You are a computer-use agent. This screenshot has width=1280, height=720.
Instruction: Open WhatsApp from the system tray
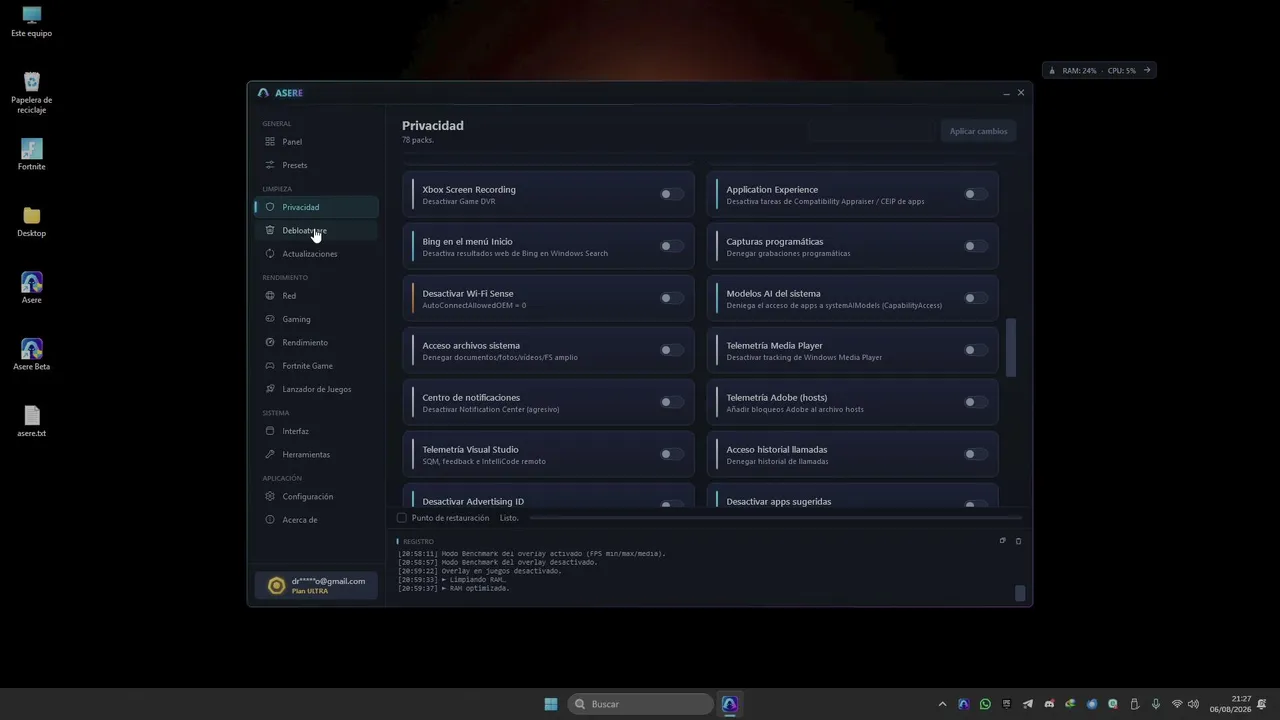tap(985, 704)
